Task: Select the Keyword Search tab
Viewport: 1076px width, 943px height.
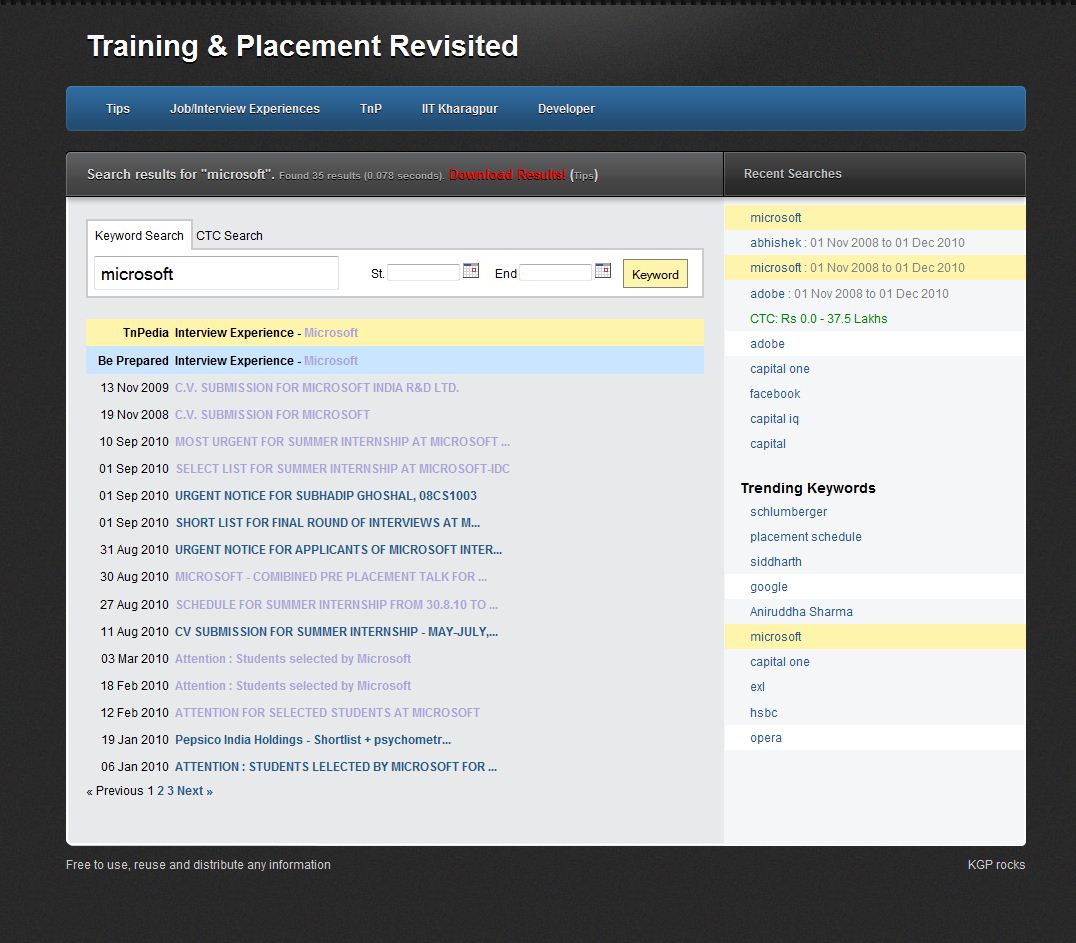Action: pyautogui.click(x=139, y=235)
